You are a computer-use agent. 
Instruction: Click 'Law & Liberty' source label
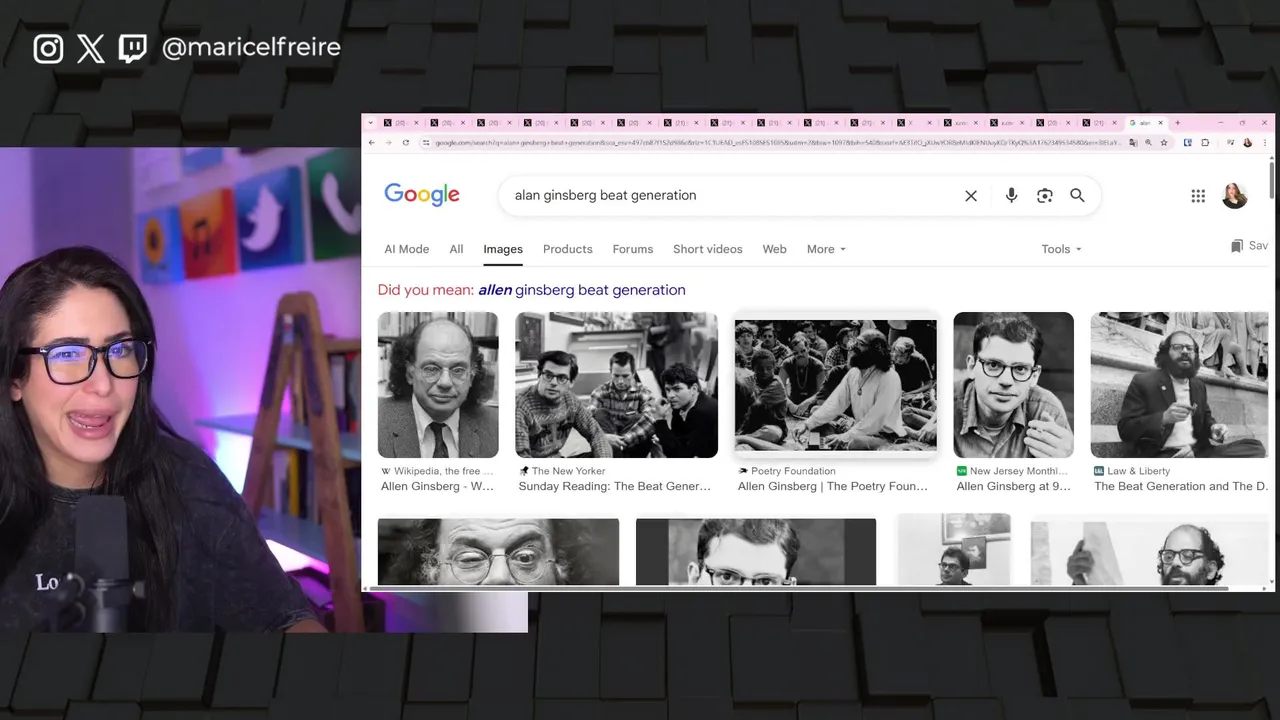pyautogui.click(x=1139, y=471)
